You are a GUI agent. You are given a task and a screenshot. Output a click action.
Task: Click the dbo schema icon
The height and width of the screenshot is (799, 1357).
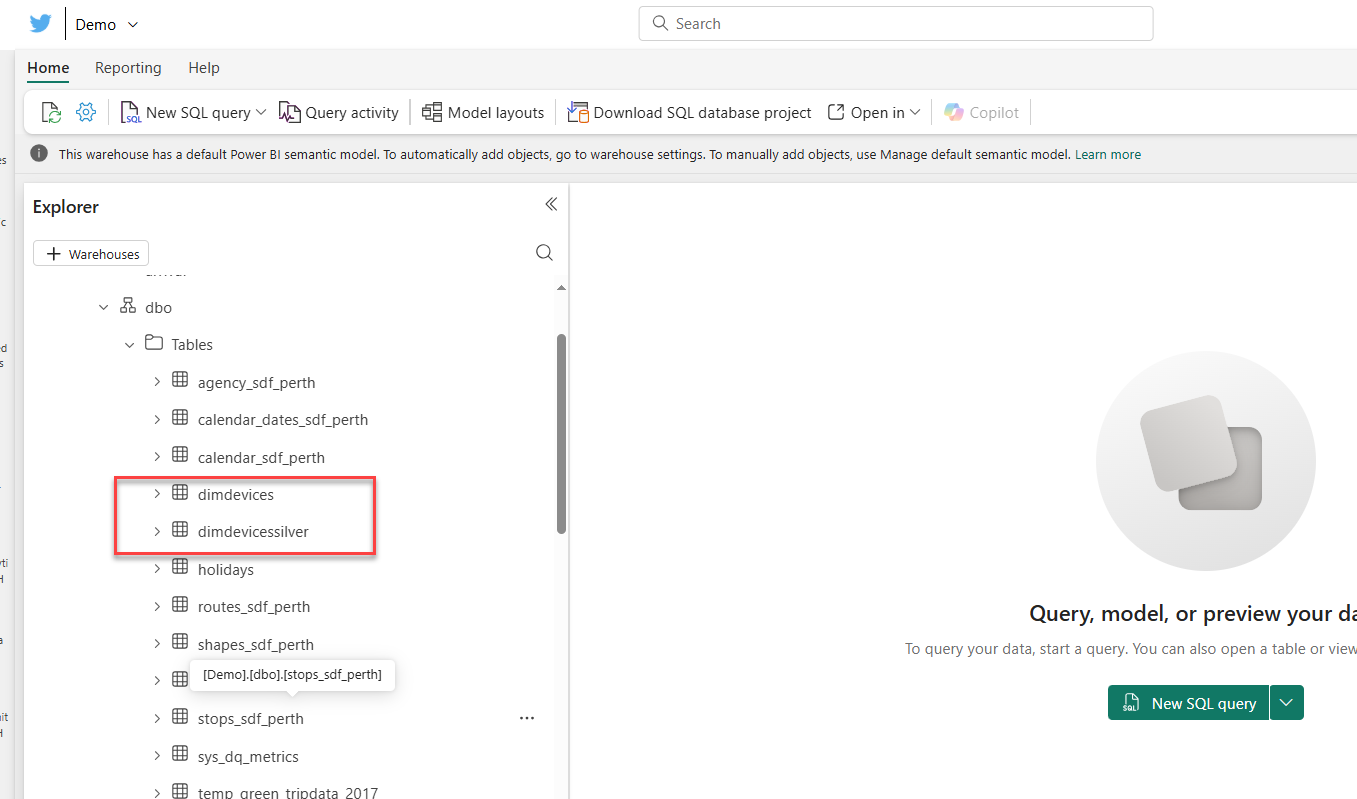pyautogui.click(x=127, y=307)
